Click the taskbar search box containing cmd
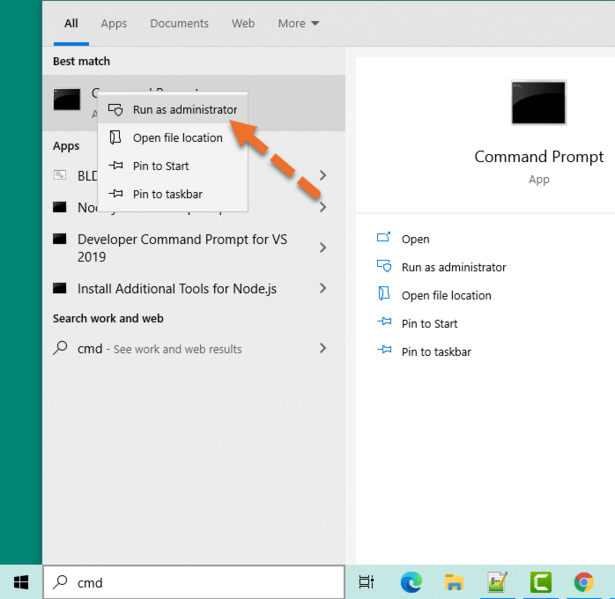The width and height of the screenshot is (615, 599). tap(194, 582)
